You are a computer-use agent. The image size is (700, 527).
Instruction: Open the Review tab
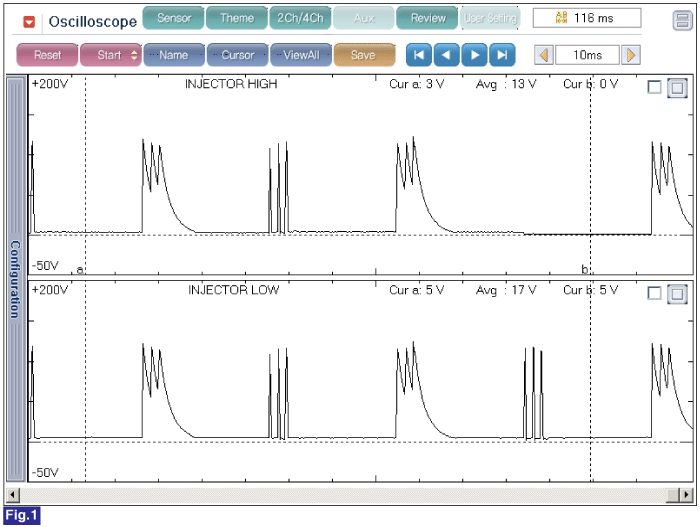pyautogui.click(x=428, y=18)
